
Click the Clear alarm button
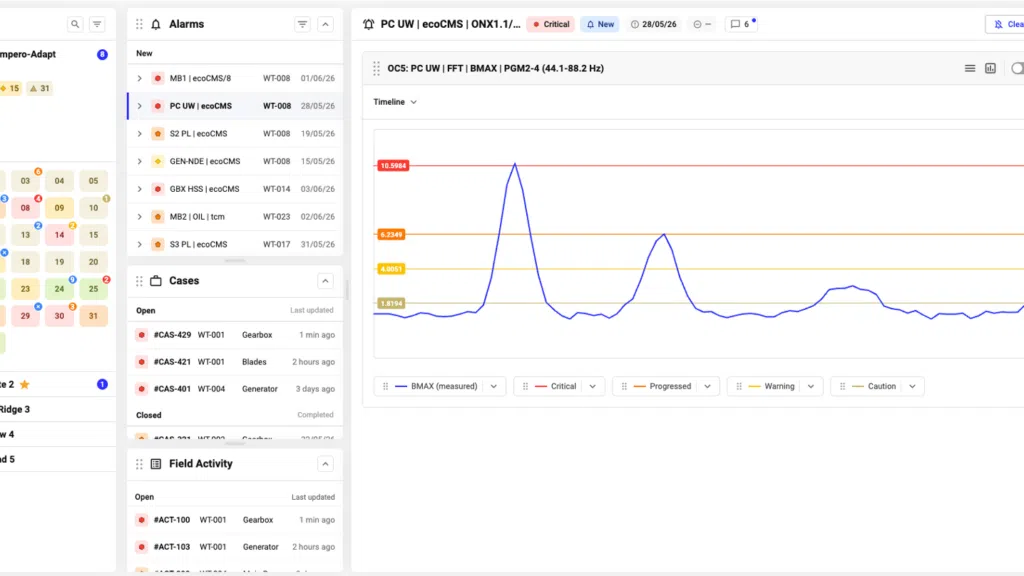point(1006,24)
